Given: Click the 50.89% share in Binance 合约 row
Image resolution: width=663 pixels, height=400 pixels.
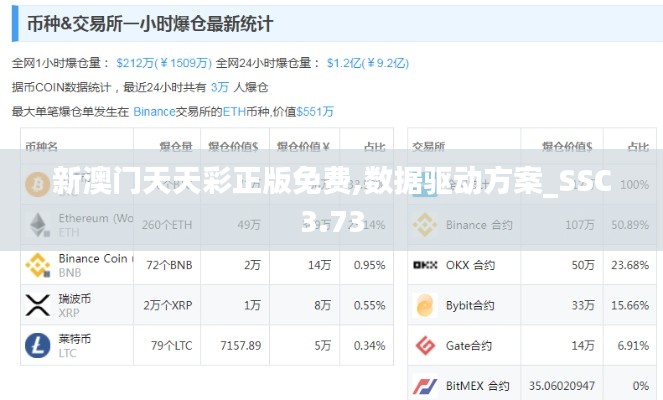Looking at the screenshot, I should coord(630,225).
